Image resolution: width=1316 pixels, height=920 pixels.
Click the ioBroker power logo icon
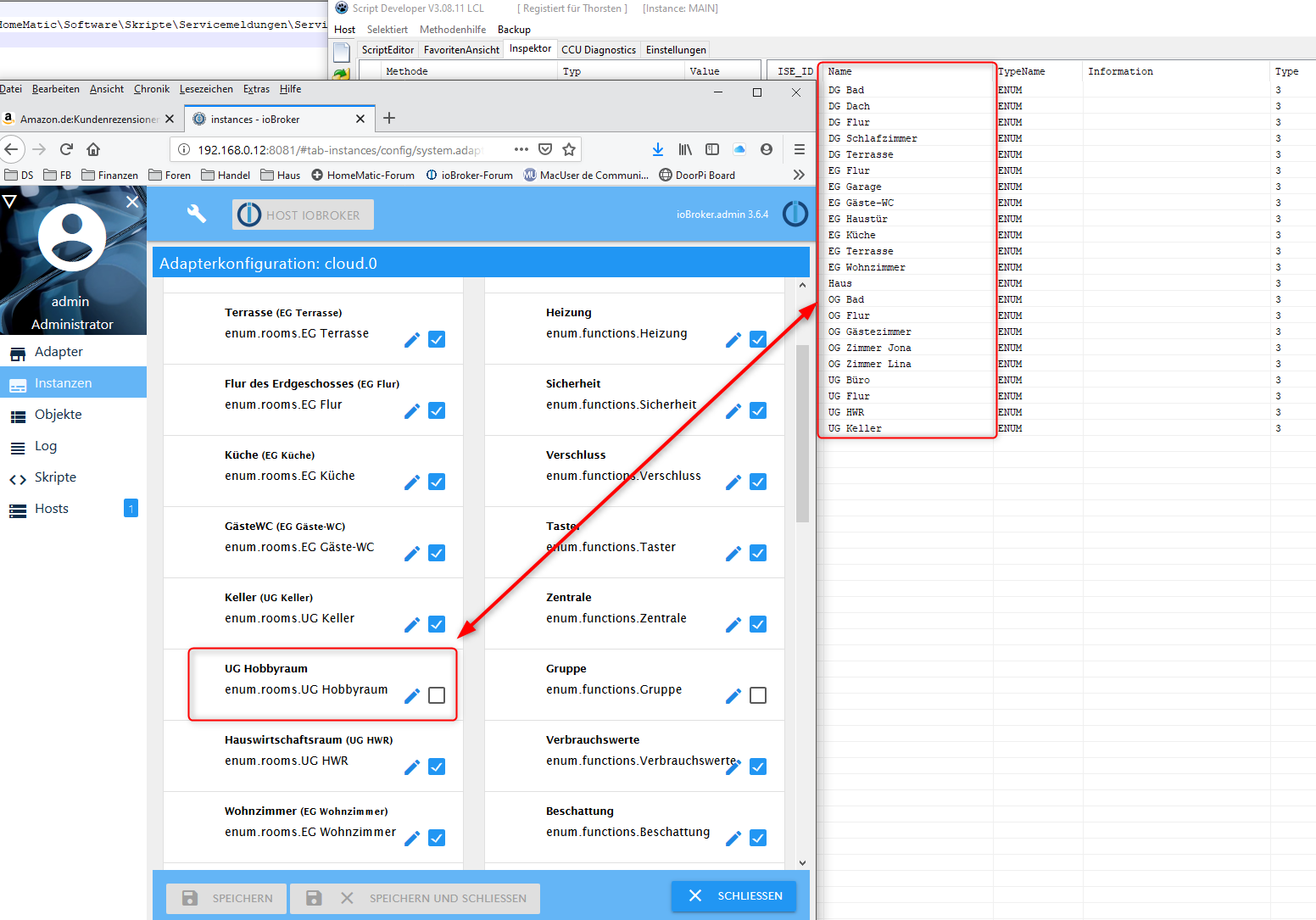795,214
